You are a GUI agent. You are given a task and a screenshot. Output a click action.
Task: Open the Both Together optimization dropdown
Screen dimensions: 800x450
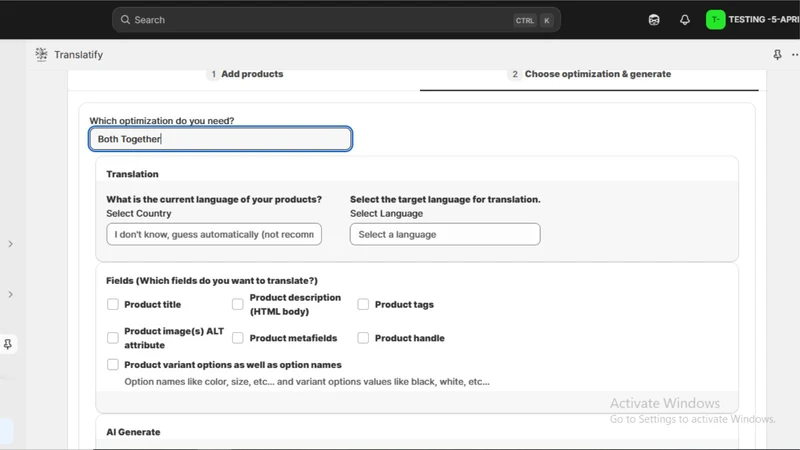click(x=220, y=139)
